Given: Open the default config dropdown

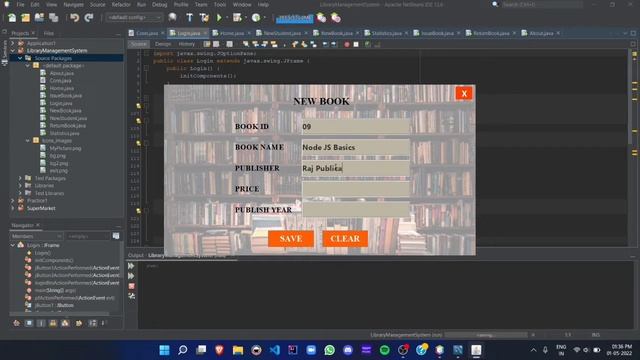Looking at the screenshot, I should click(x=134, y=18).
